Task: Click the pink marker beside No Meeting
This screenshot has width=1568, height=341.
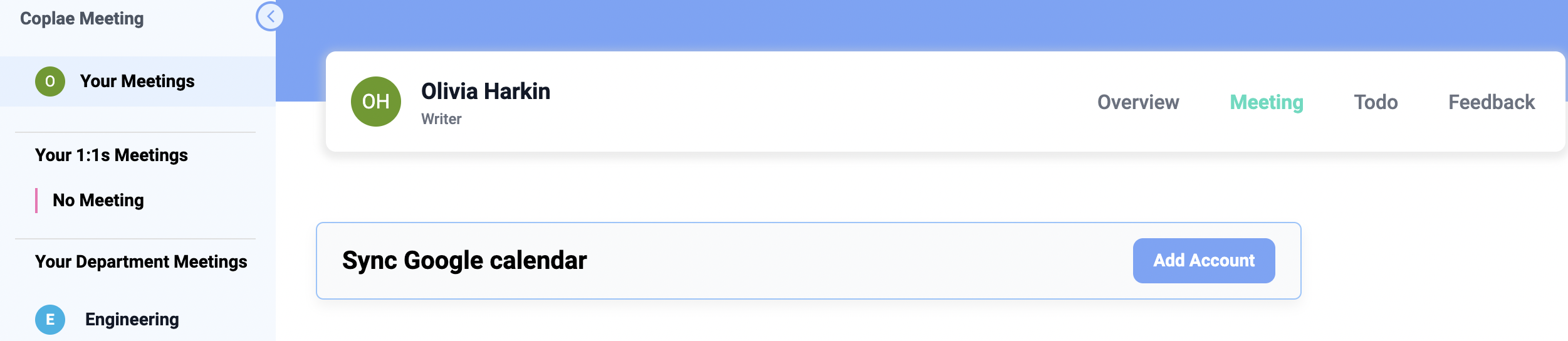Action: (36, 201)
